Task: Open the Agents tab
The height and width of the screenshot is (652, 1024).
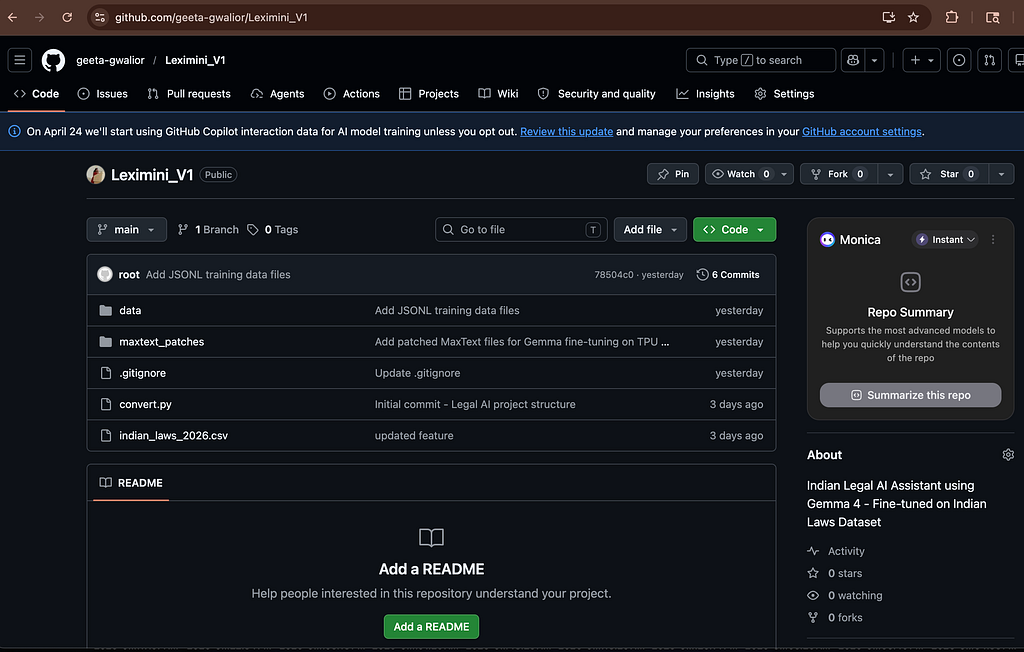Action: pyautogui.click(x=278, y=94)
